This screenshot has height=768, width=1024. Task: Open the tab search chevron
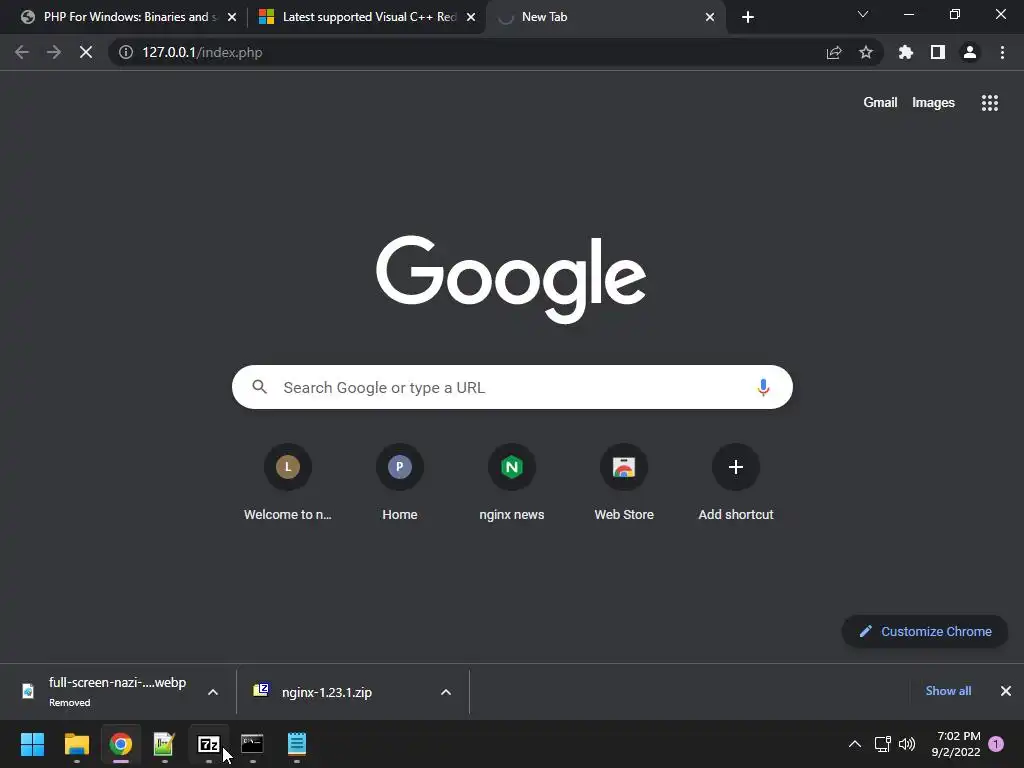tap(863, 14)
